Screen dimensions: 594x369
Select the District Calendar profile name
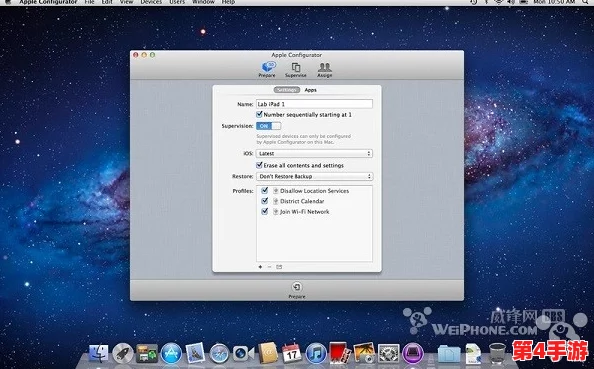click(302, 201)
